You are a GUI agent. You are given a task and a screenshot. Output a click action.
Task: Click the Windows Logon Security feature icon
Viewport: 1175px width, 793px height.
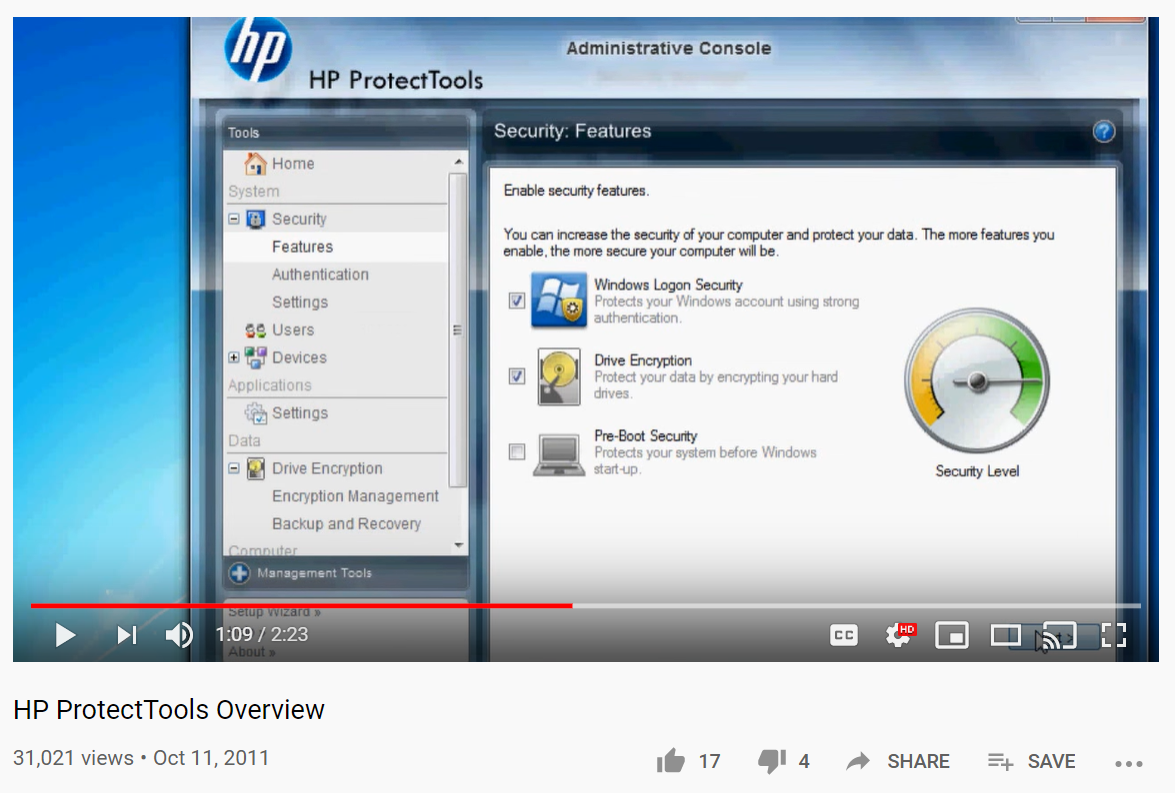click(557, 299)
